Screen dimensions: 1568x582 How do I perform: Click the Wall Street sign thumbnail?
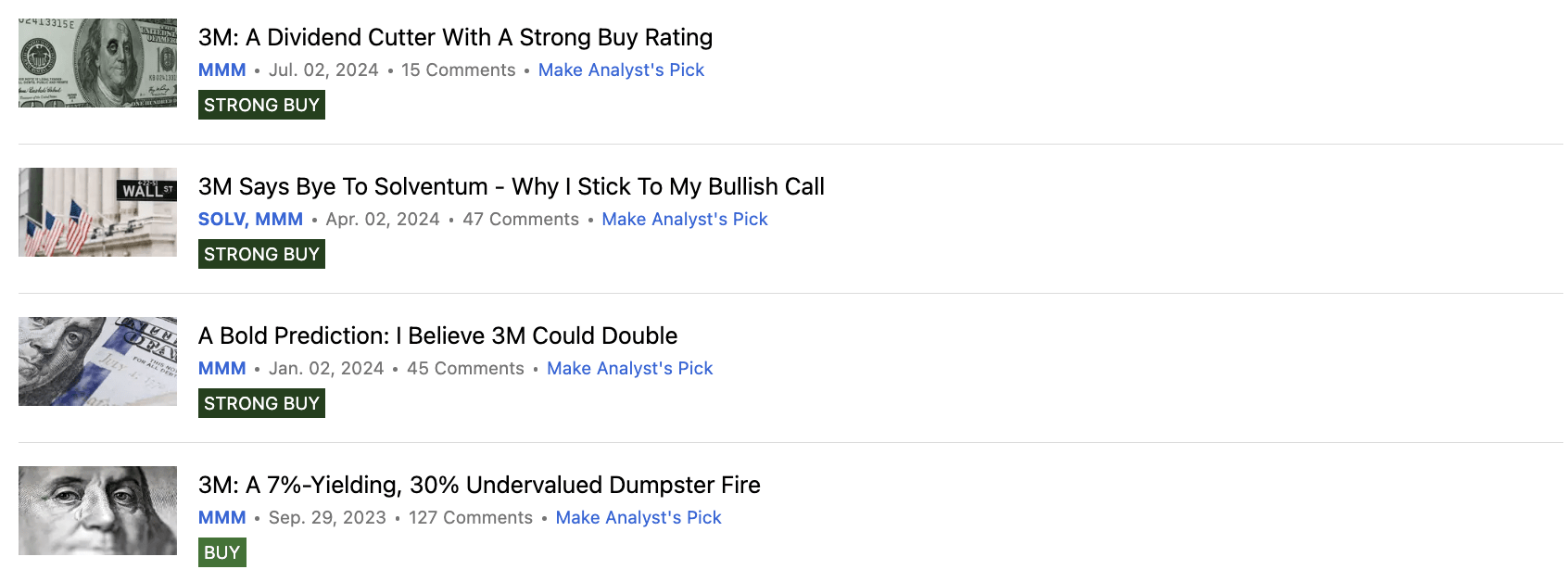click(x=97, y=212)
